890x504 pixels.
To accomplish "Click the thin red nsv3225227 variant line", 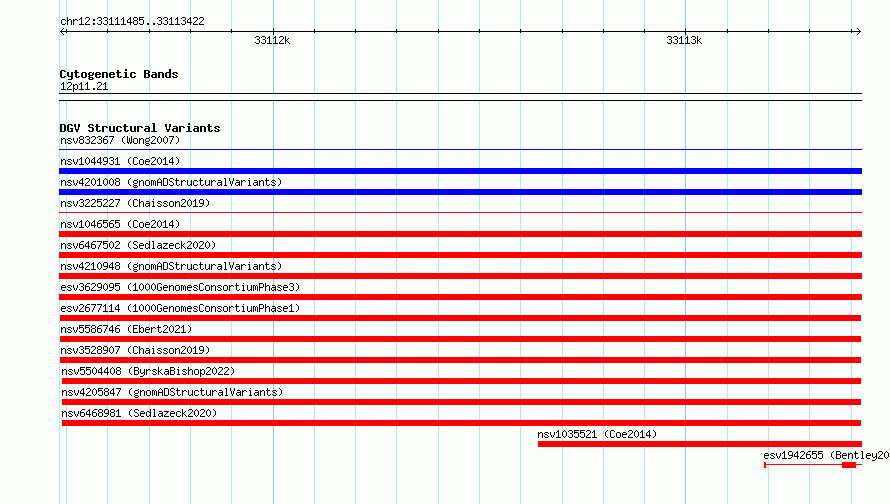I will pyautogui.click(x=460, y=213).
